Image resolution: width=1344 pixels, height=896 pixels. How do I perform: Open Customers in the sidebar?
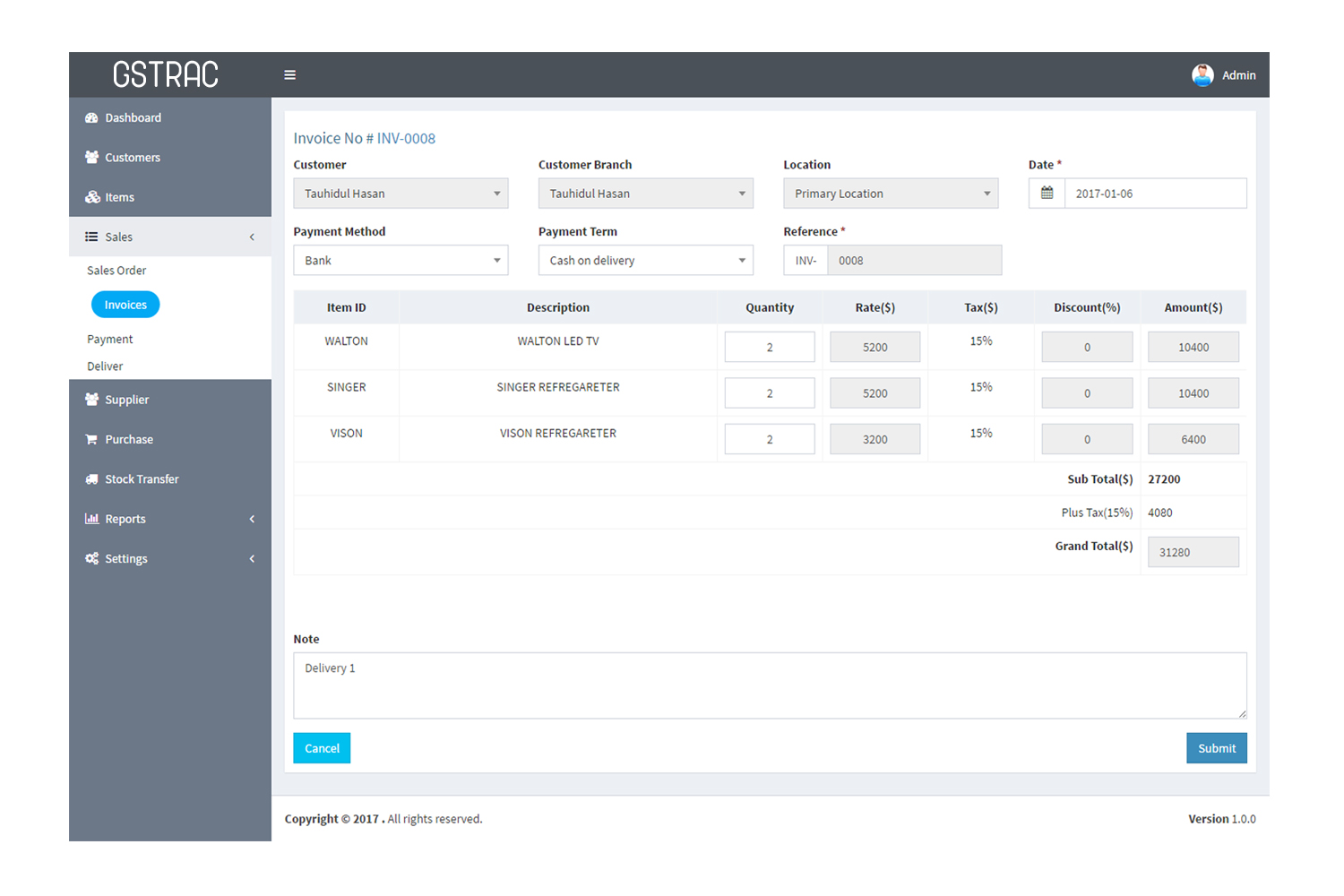170,157
